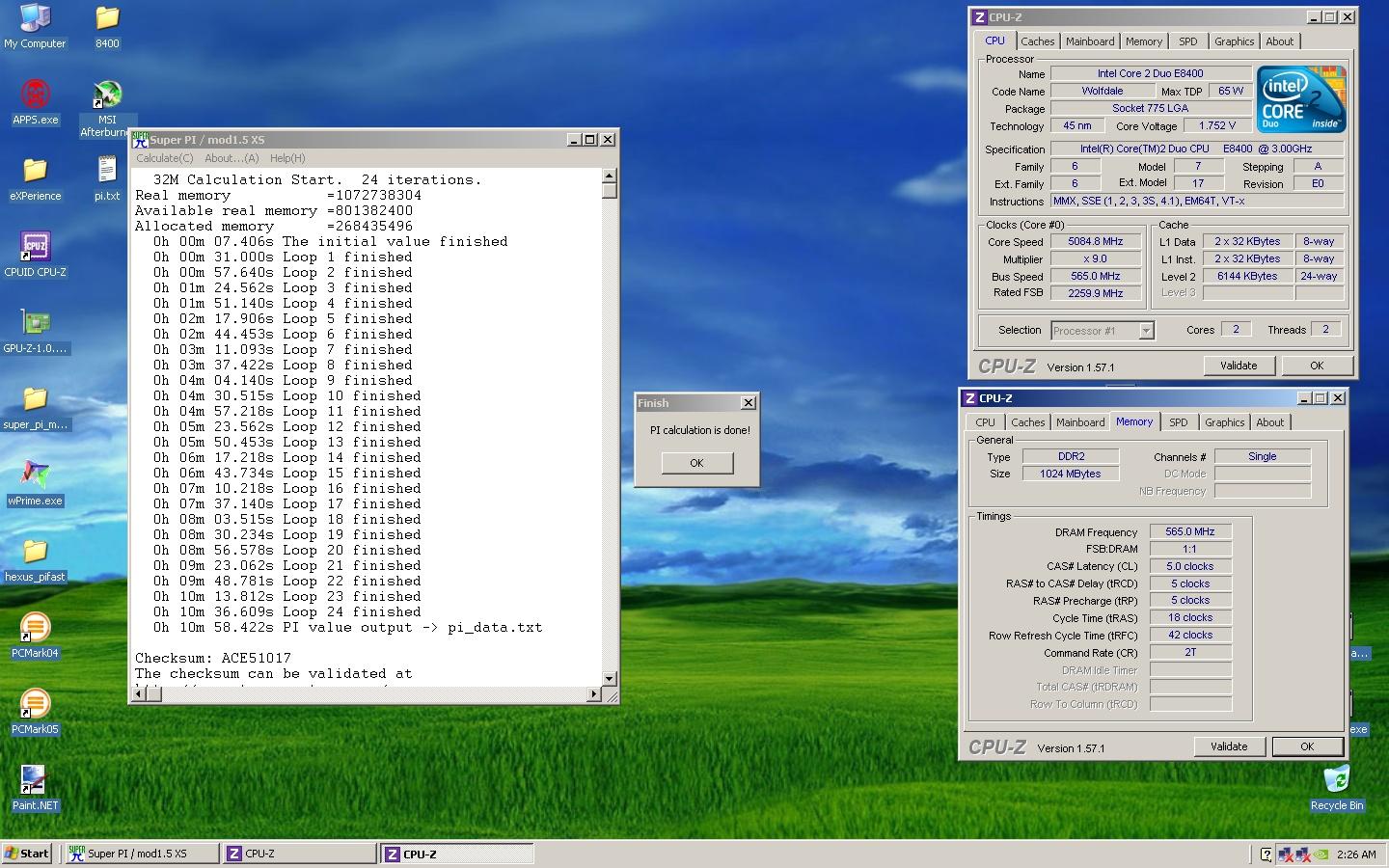Viewport: 1389px width, 868px height.
Task: Open SPD tab in lower CPU-Z window
Action: [1179, 422]
